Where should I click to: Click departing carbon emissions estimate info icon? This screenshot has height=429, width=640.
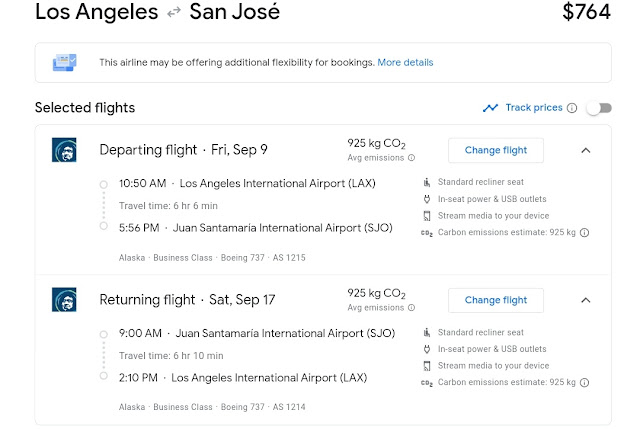tap(585, 232)
